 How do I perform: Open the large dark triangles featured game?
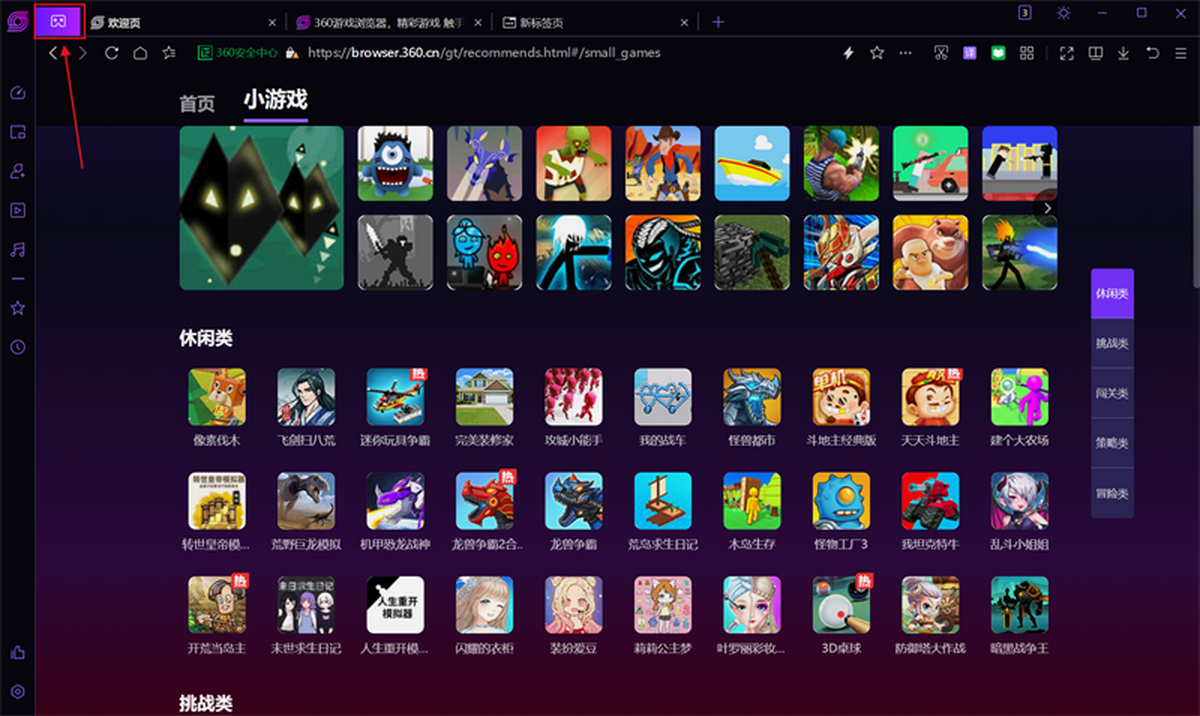pos(261,208)
